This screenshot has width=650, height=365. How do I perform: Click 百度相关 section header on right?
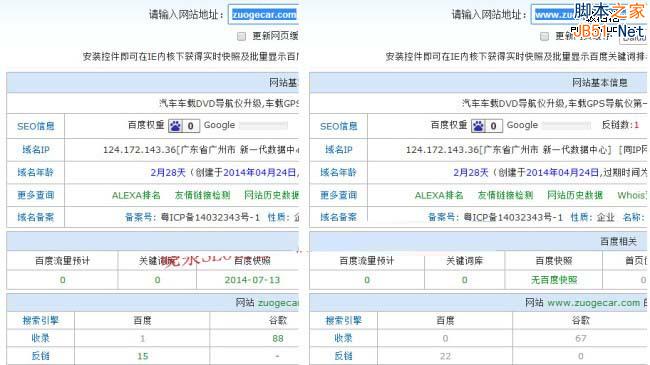(x=618, y=241)
